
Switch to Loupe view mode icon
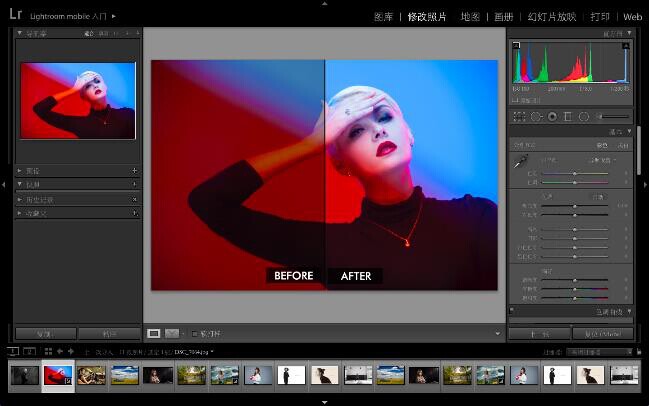[154, 333]
